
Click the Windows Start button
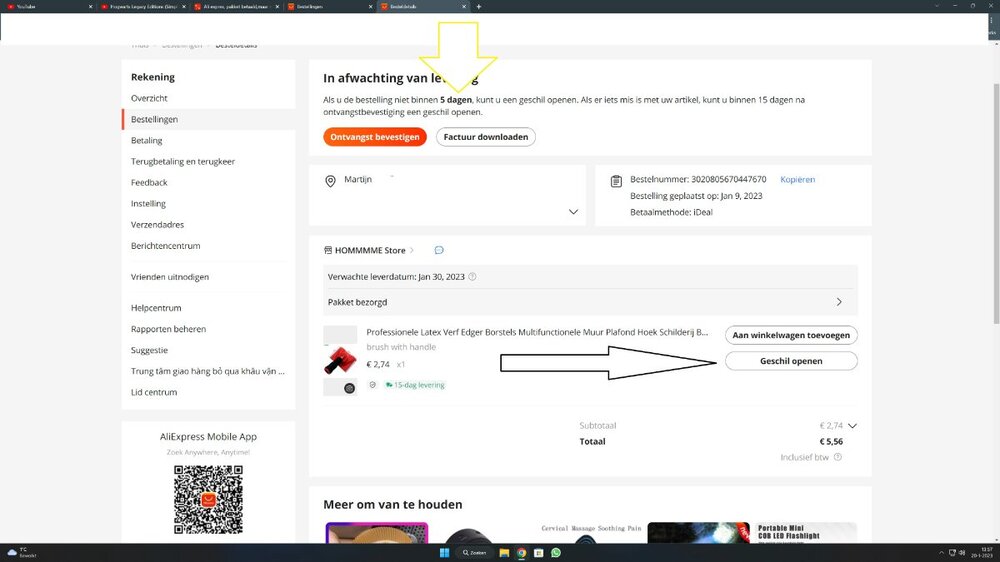(444, 552)
